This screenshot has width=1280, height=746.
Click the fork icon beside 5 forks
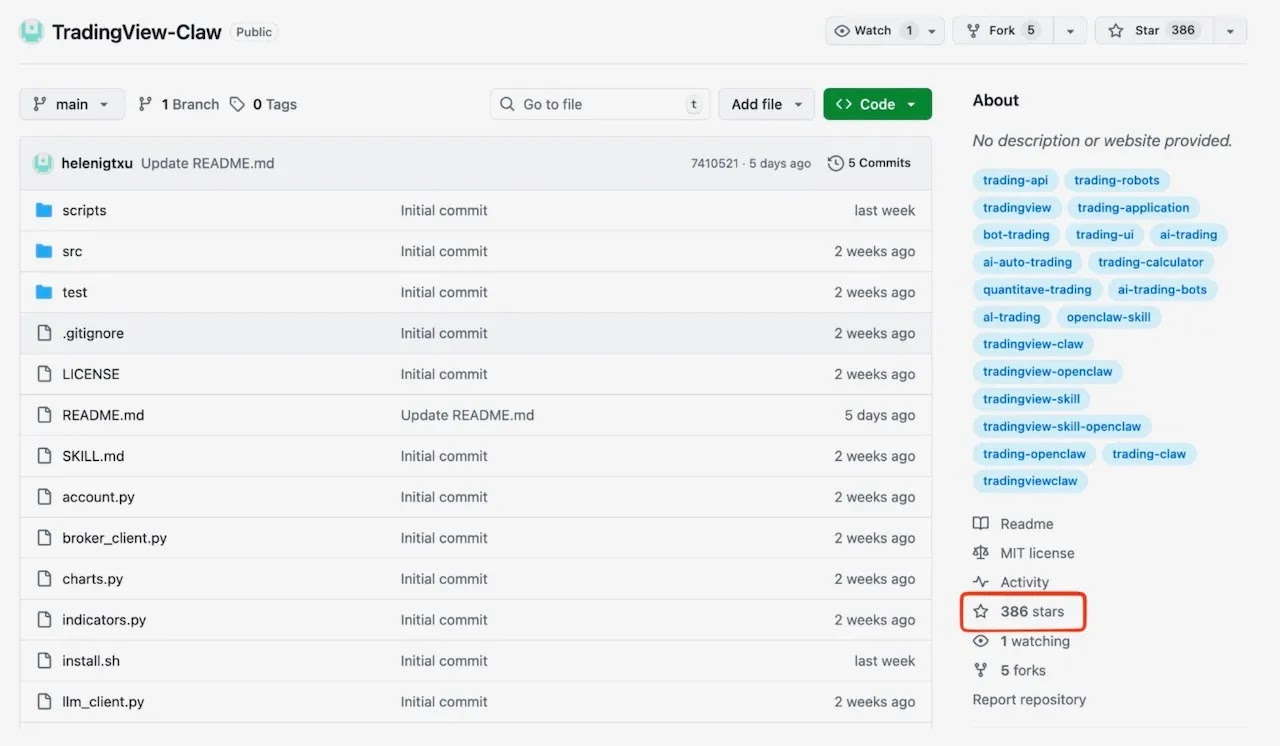tap(981, 670)
